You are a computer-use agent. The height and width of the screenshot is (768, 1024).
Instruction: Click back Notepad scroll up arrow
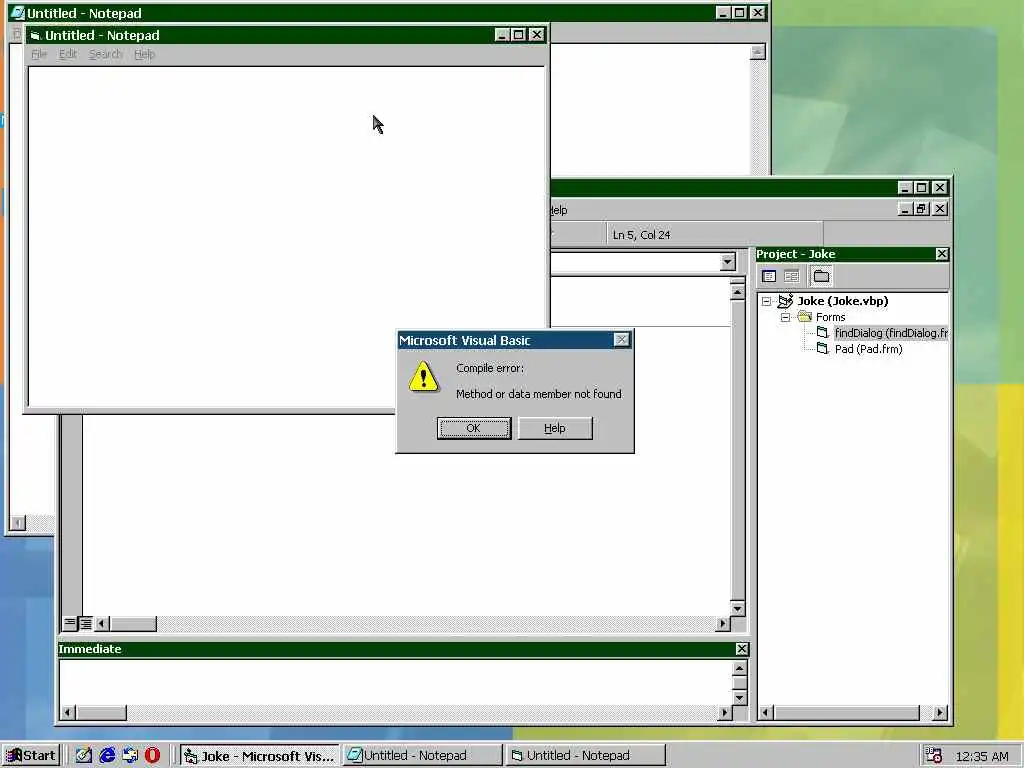pos(758,52)
